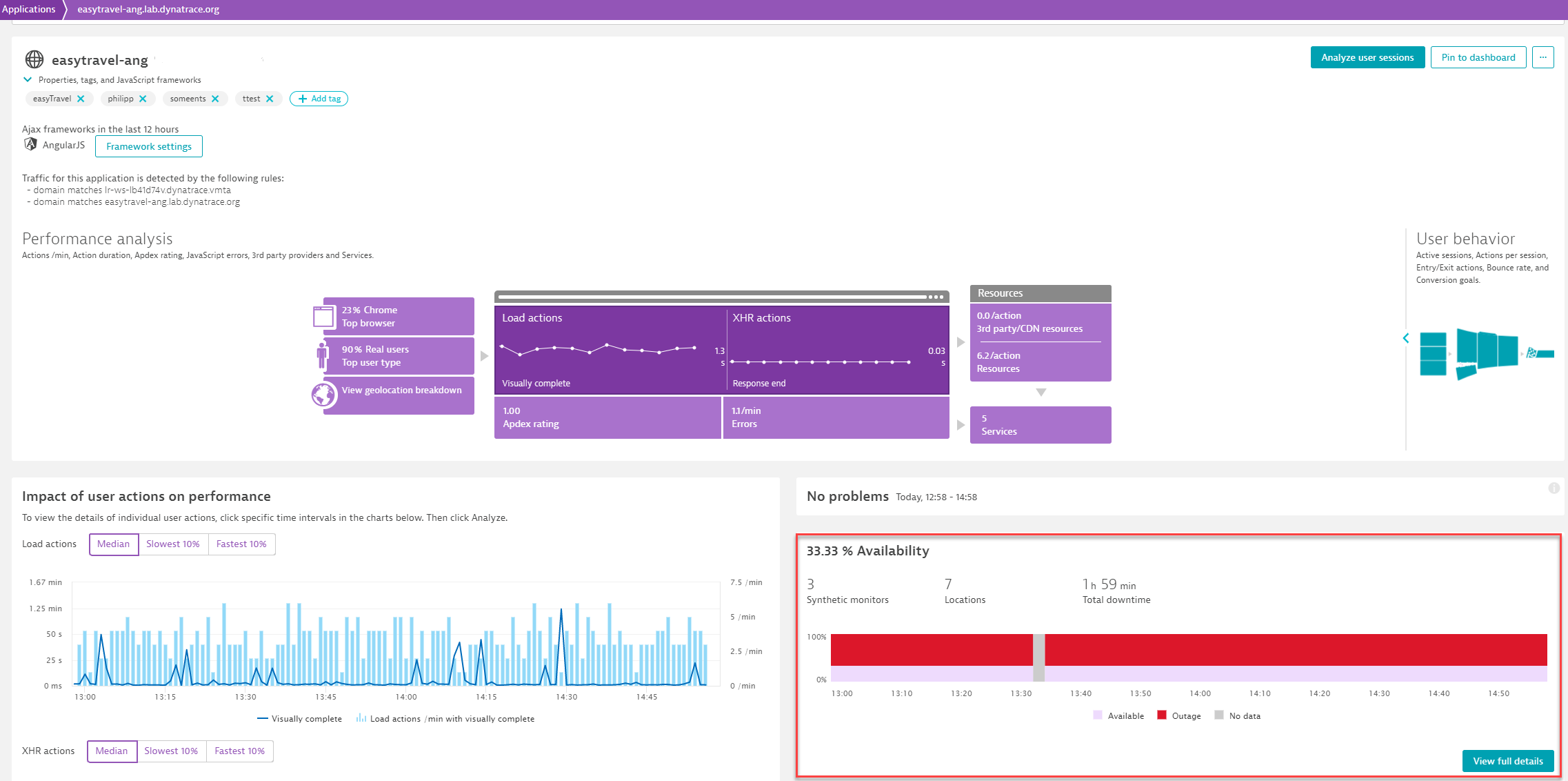1568x781 pixels.
Task: Open View geolocation breakdown tile
Action: tap(399, 395)
